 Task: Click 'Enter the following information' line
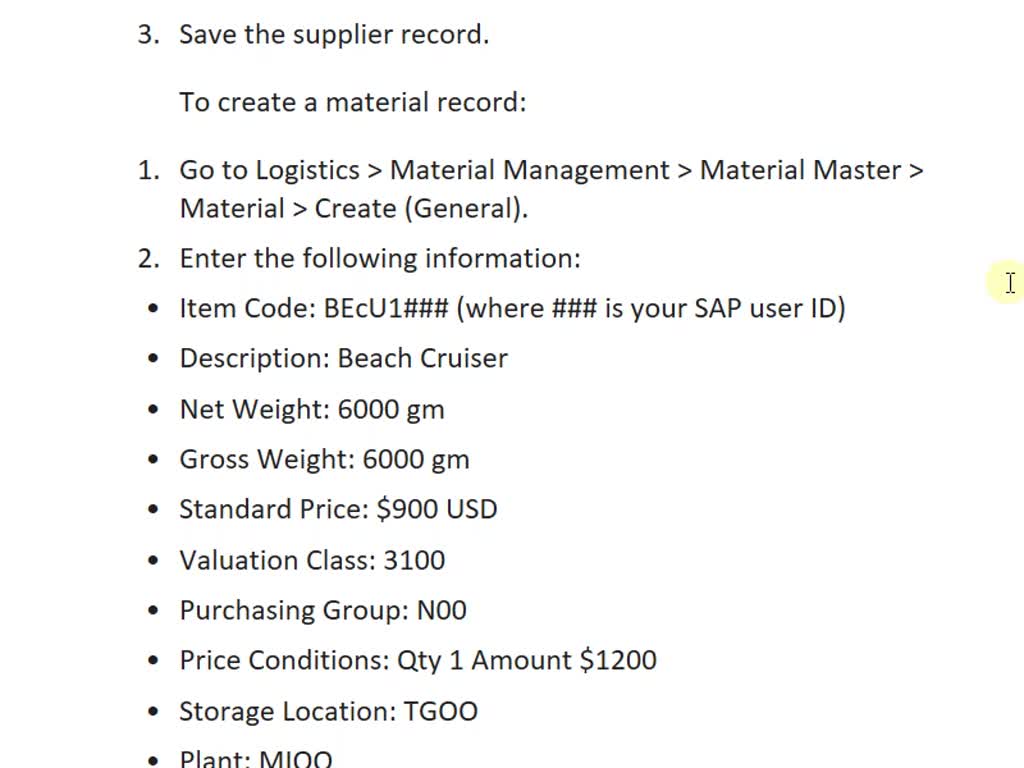tap(380, 259)
